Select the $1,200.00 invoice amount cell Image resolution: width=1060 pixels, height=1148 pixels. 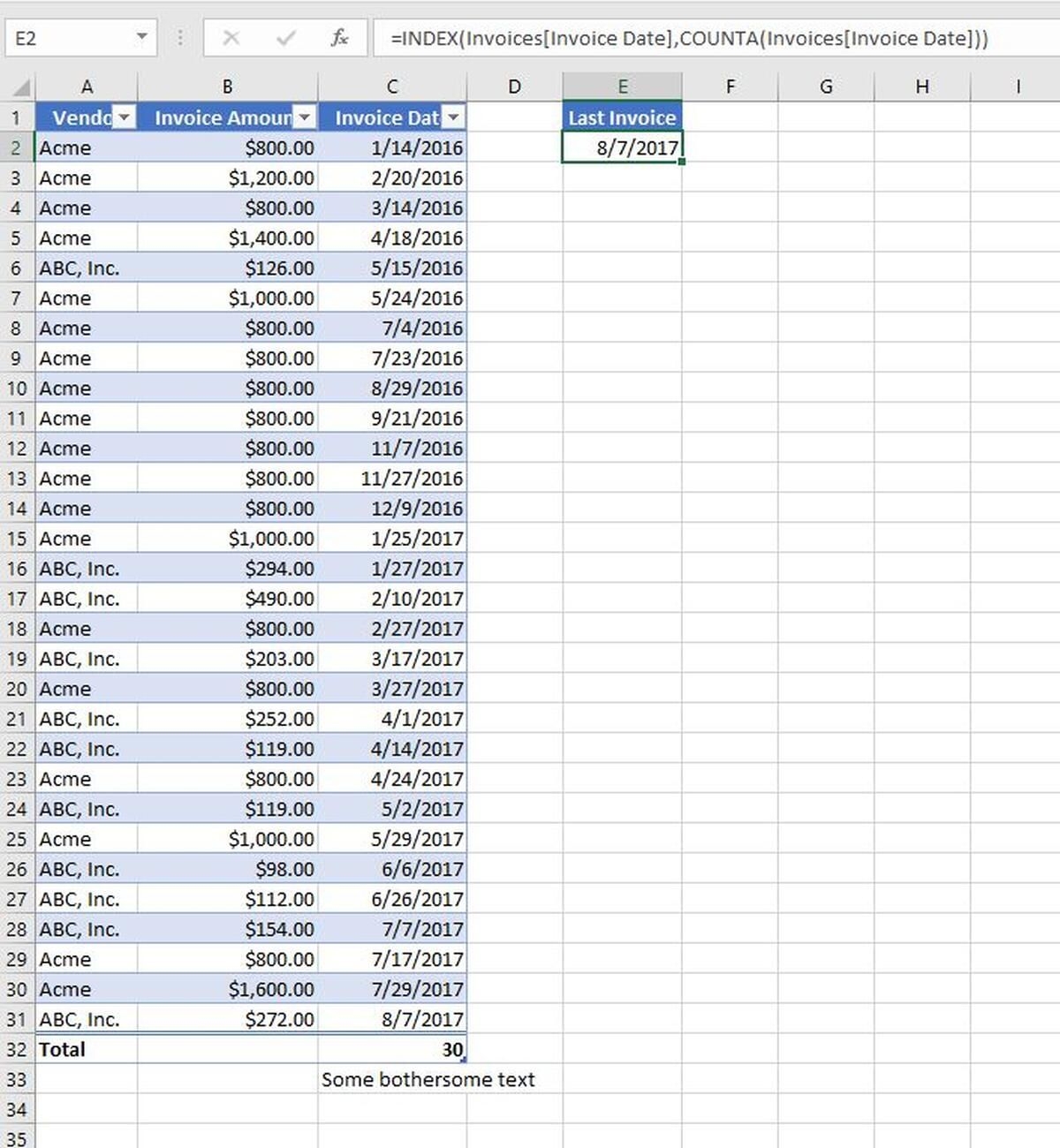[x=227, y=177]
